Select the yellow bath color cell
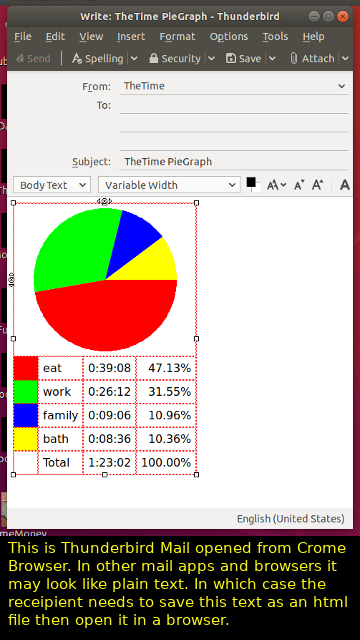Viewport: 360px width, 640px height. click(x=26, y=439)
